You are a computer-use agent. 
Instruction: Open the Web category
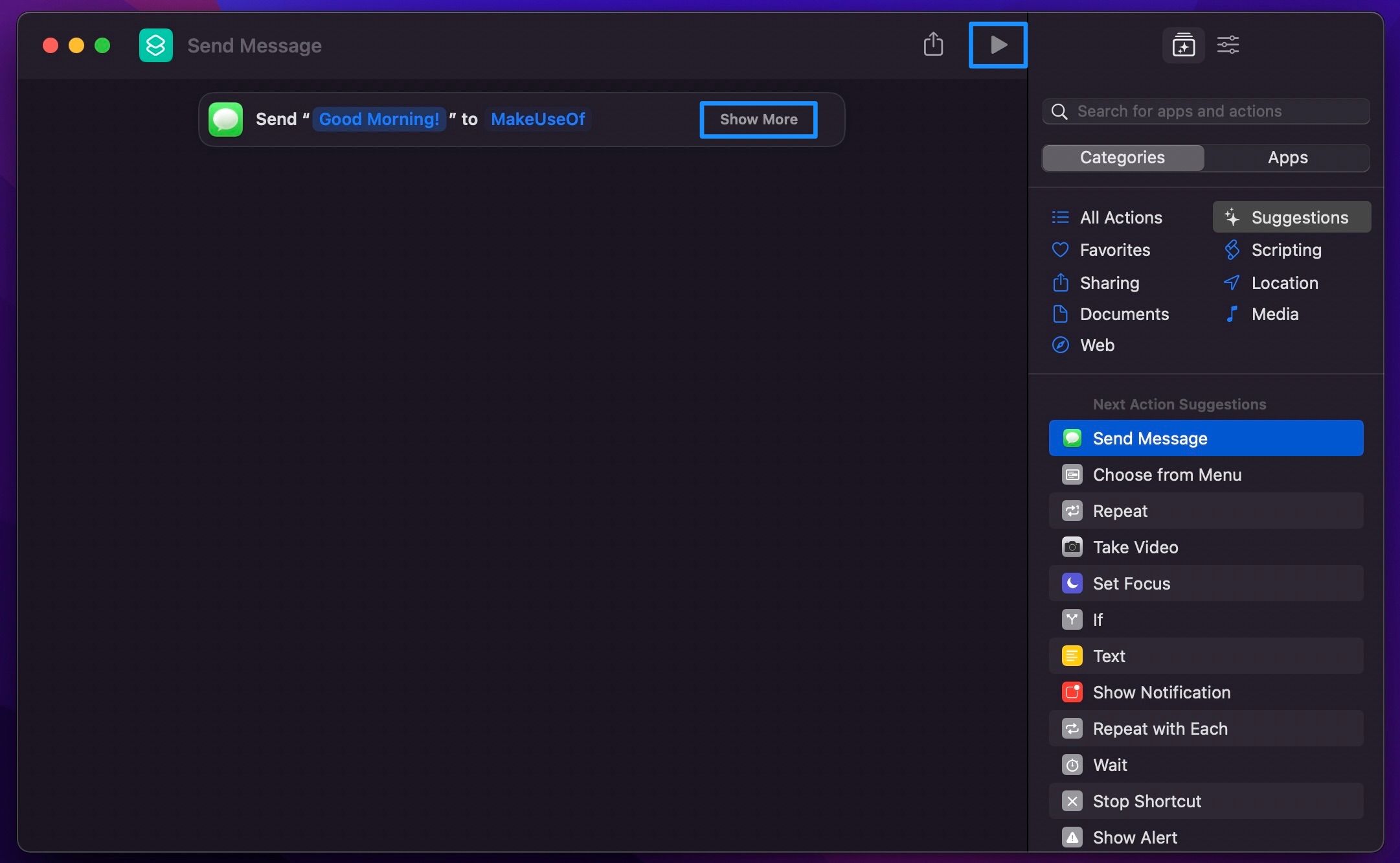pyautogui.click(x=1096, y=345)
